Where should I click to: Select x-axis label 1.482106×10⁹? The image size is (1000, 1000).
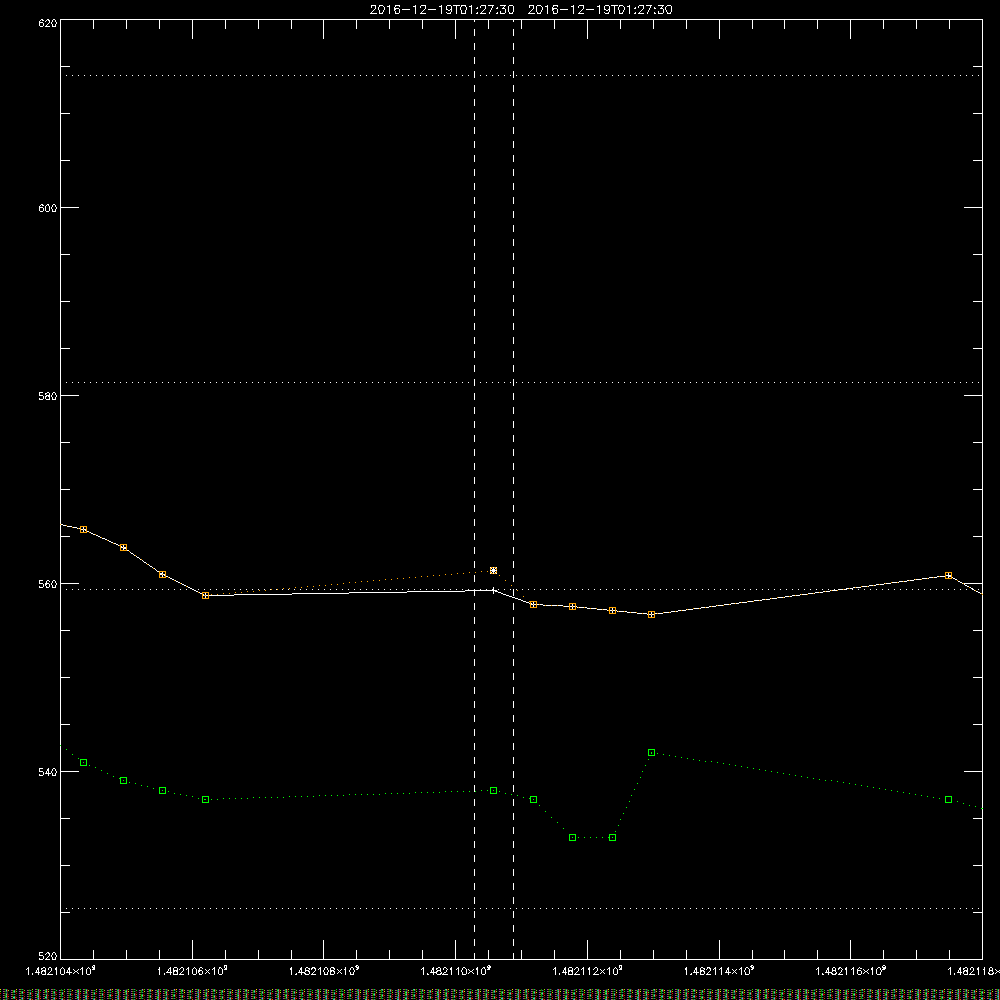click(x=192, y=971)
